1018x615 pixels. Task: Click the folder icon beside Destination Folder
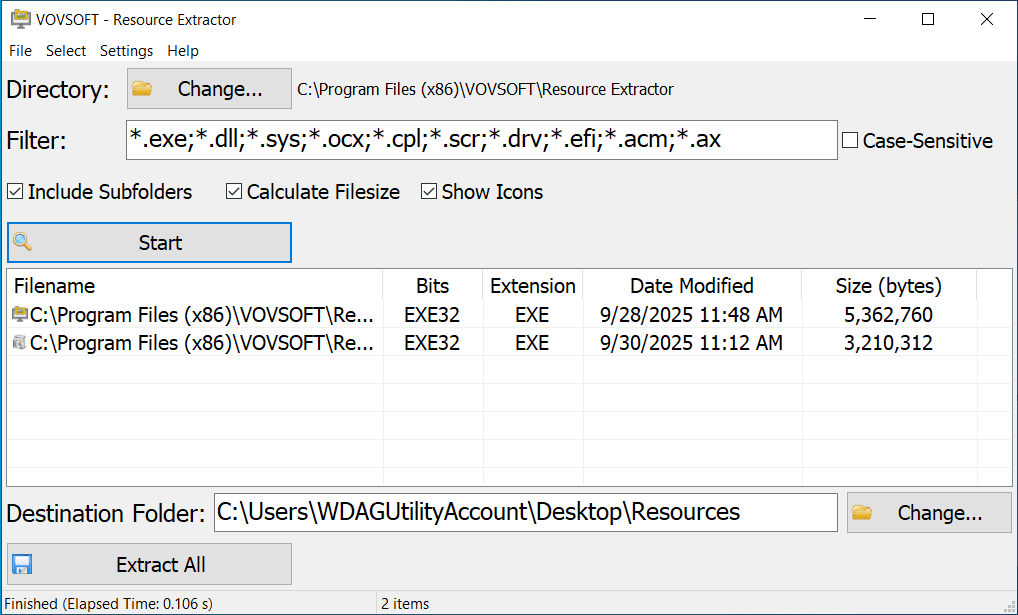[x=861, y=513]
